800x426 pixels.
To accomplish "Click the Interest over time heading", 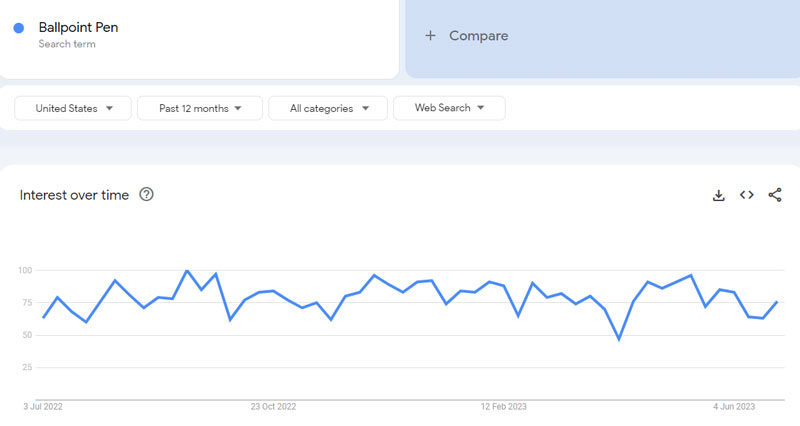I will tap(74, 195).
